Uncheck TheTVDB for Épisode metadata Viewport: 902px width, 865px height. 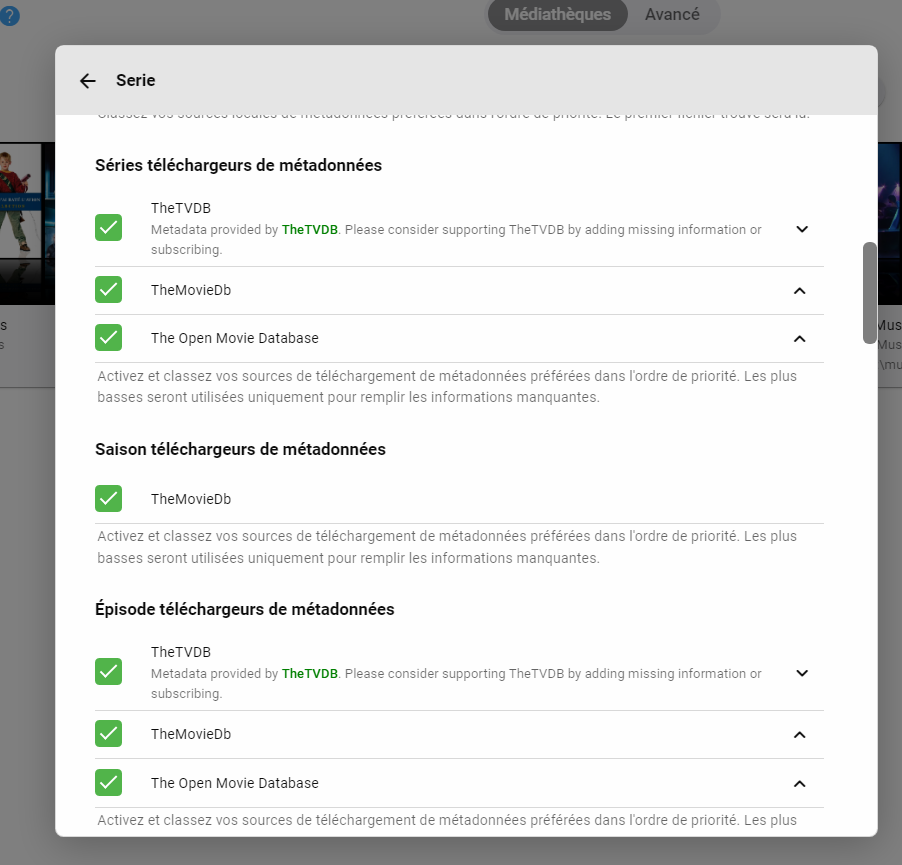coord(109,672)
